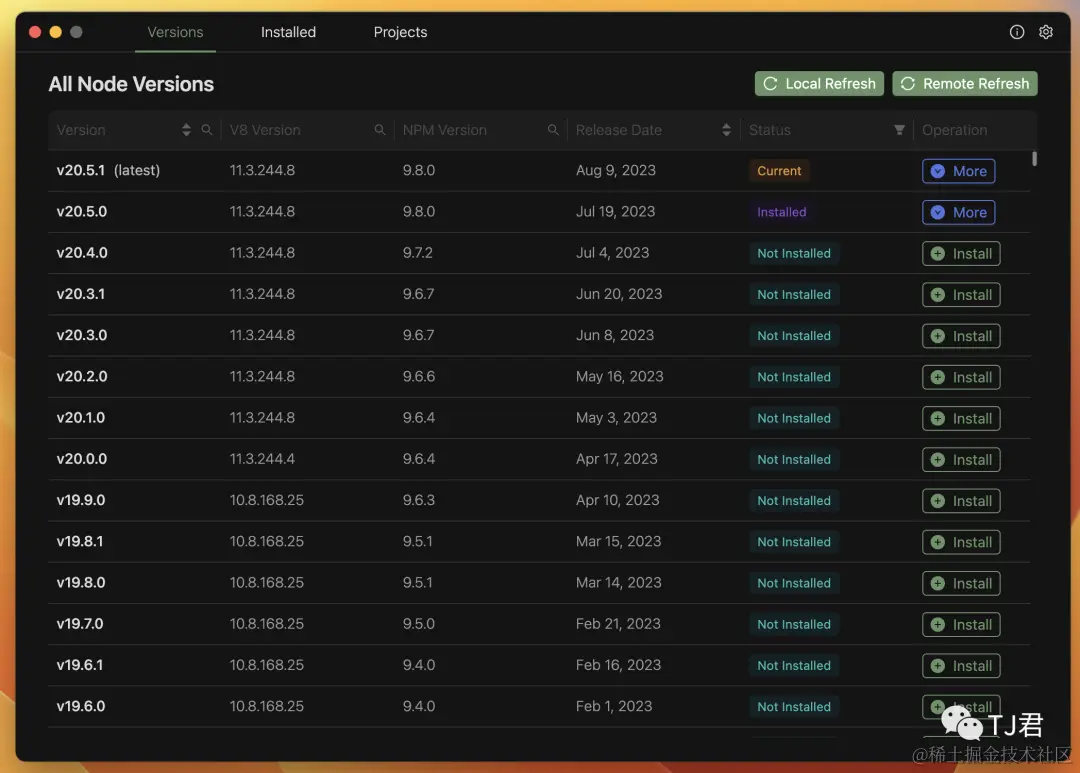Switch to the Installed tab
Viewport: 1080px width, 773px height.
pos(288,32)
